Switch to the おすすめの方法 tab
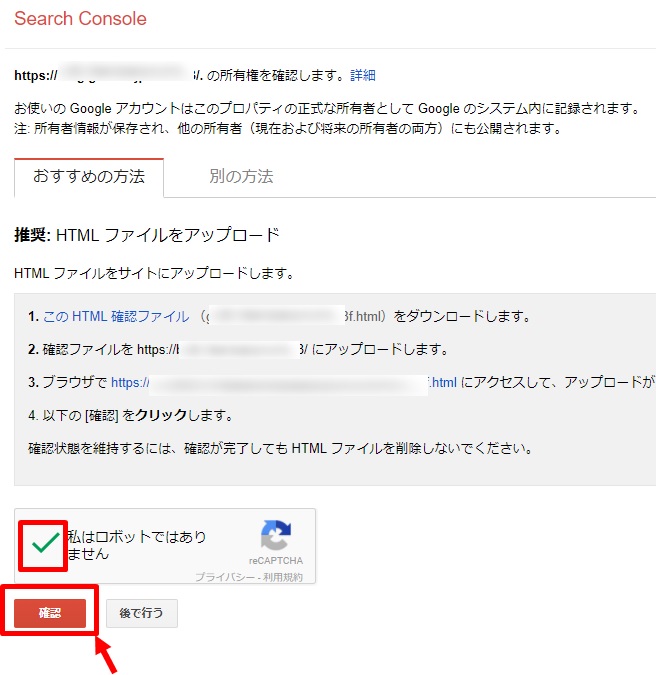 click(x=89, y=177)
